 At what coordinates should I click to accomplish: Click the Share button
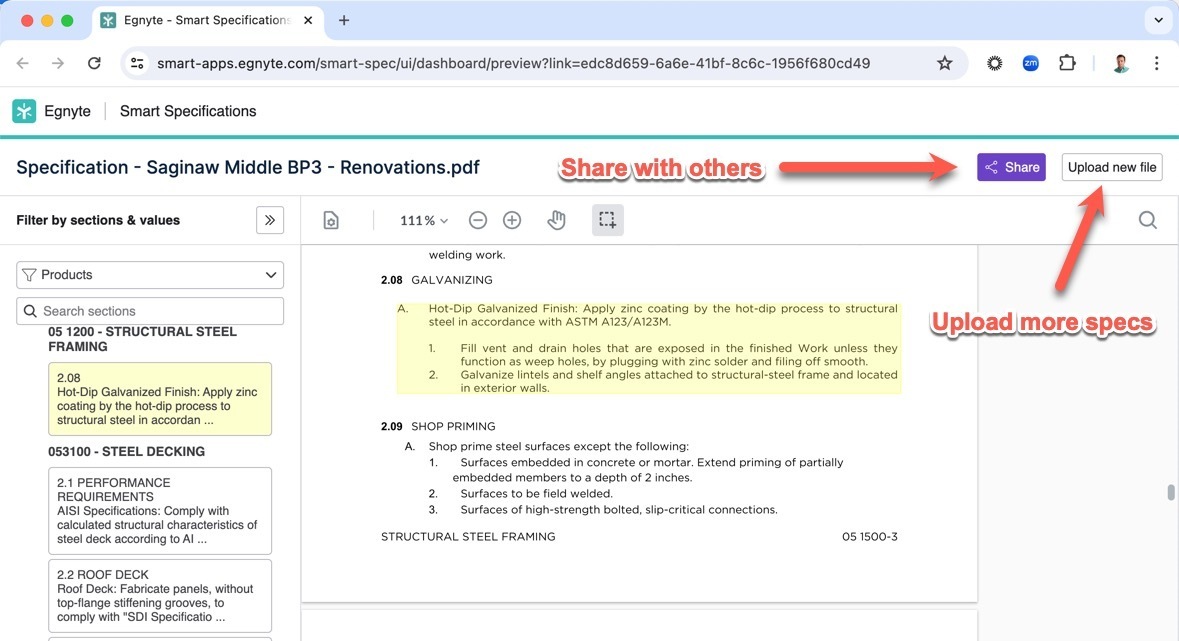point(1011,167)
